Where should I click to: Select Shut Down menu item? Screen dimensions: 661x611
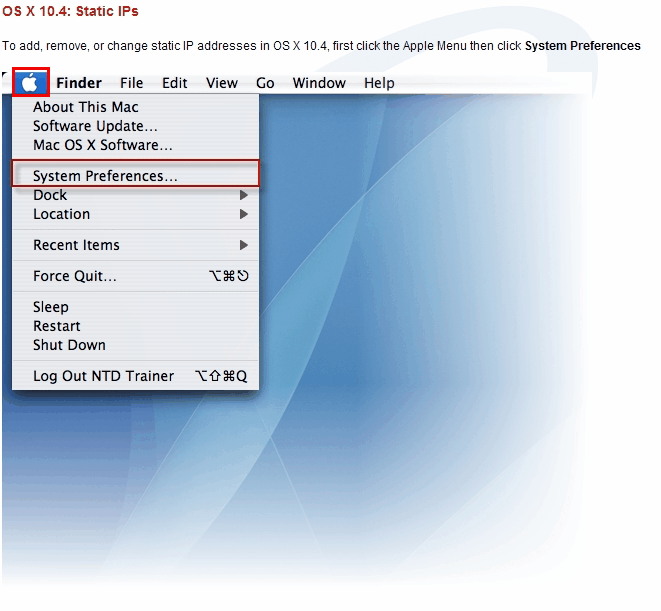coord(69,345)
